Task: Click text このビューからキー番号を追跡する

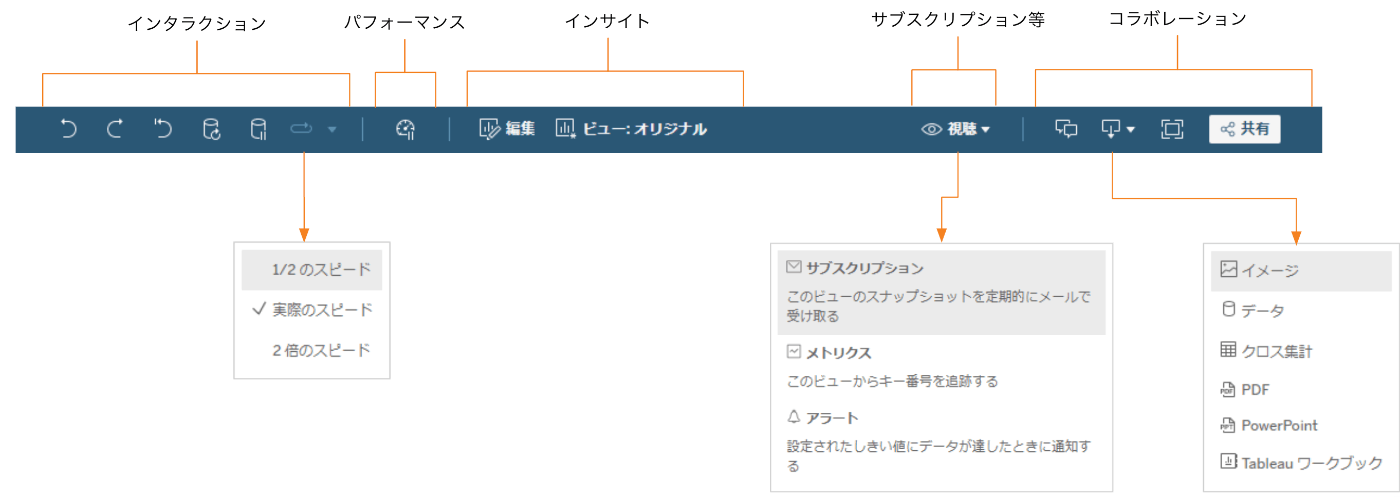Action: click(x=892, y=381)
